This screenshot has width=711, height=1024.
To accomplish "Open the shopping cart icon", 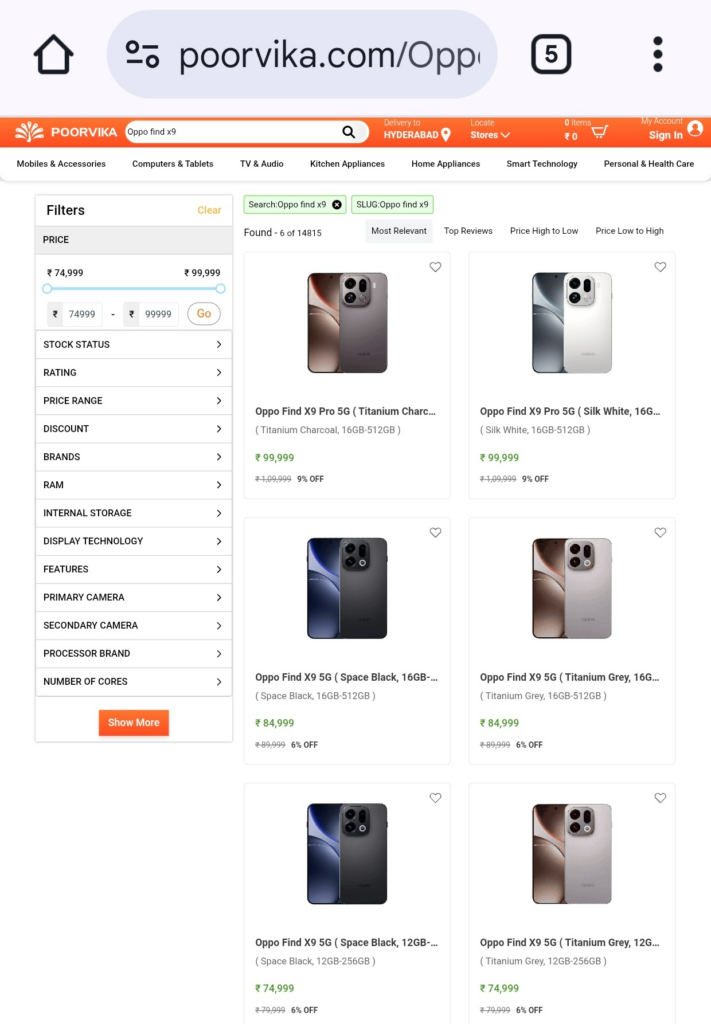I will pyautogui.click(x=597, y=131).
